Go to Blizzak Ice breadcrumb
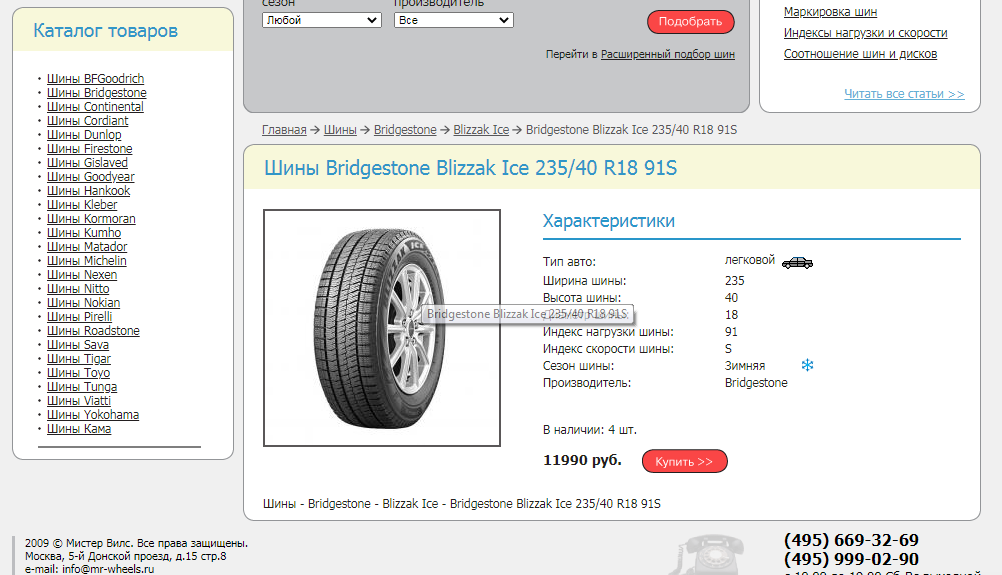 click(481, 130)
